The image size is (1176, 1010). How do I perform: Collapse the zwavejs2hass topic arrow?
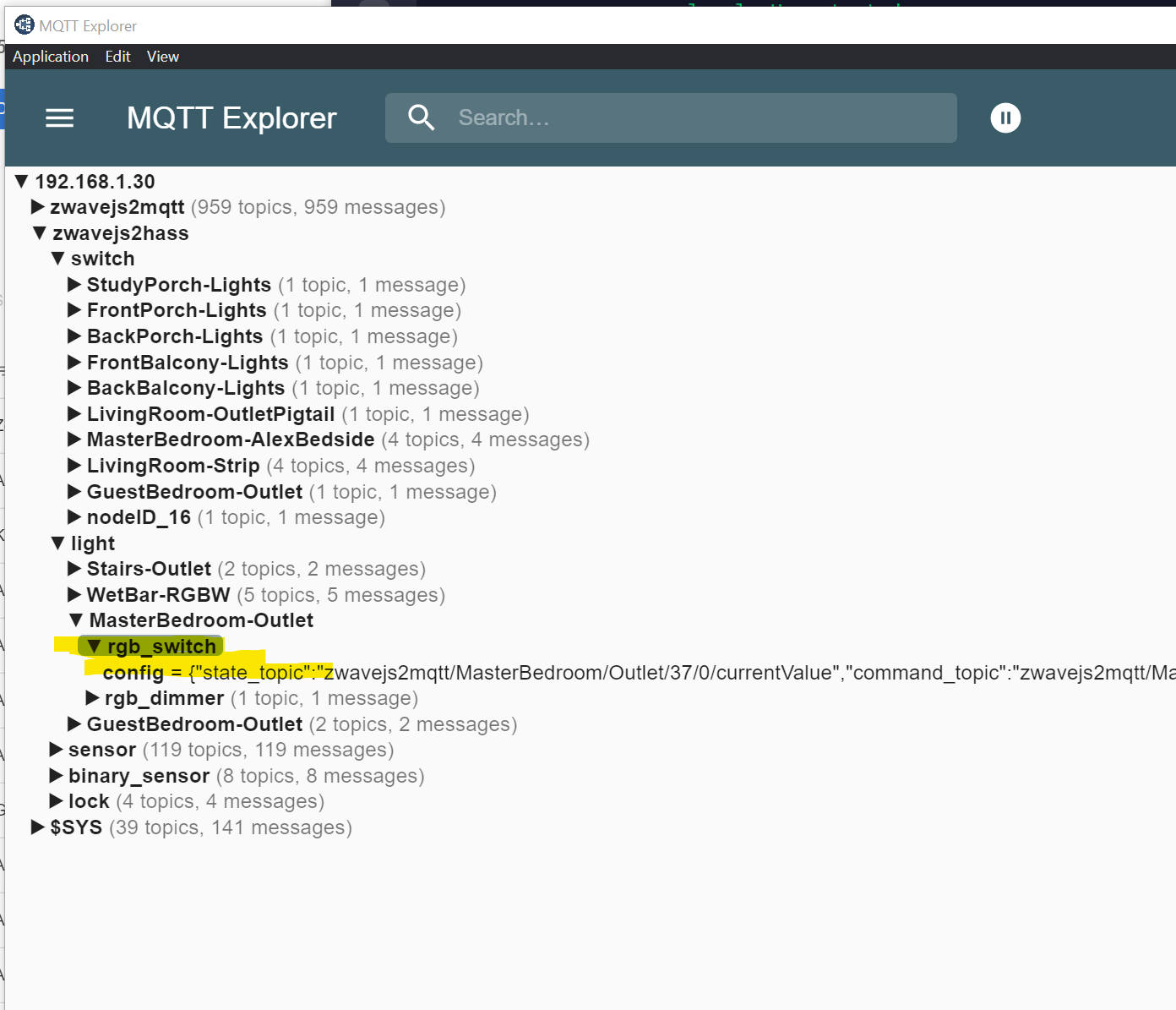click(40, 232)
